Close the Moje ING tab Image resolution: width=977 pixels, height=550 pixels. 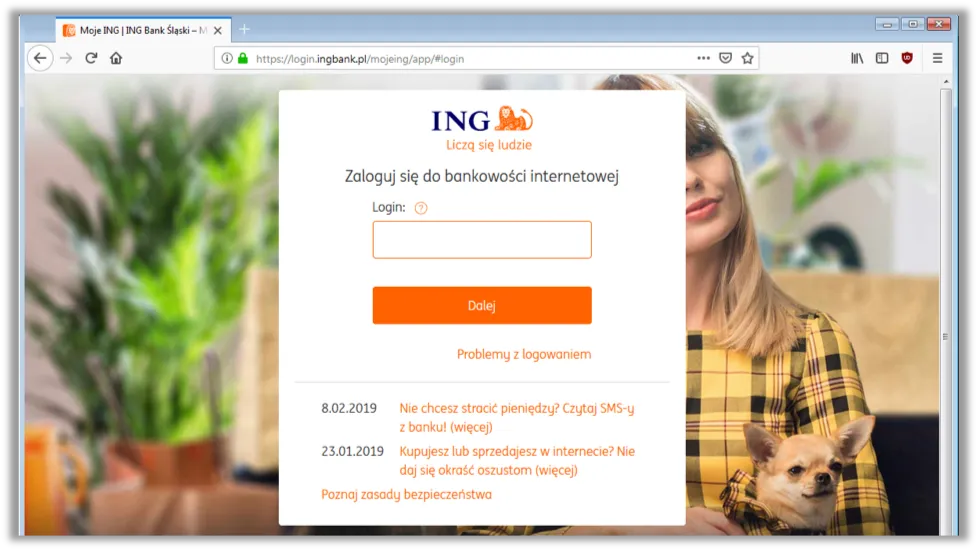coord(217,30)
